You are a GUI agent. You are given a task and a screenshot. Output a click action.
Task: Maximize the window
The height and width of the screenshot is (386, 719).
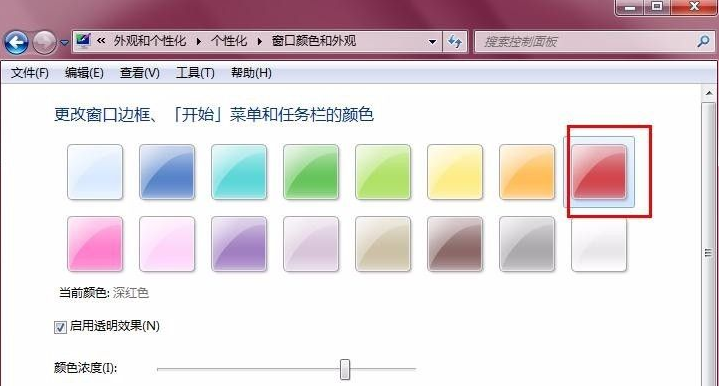[x=657, y=6]
